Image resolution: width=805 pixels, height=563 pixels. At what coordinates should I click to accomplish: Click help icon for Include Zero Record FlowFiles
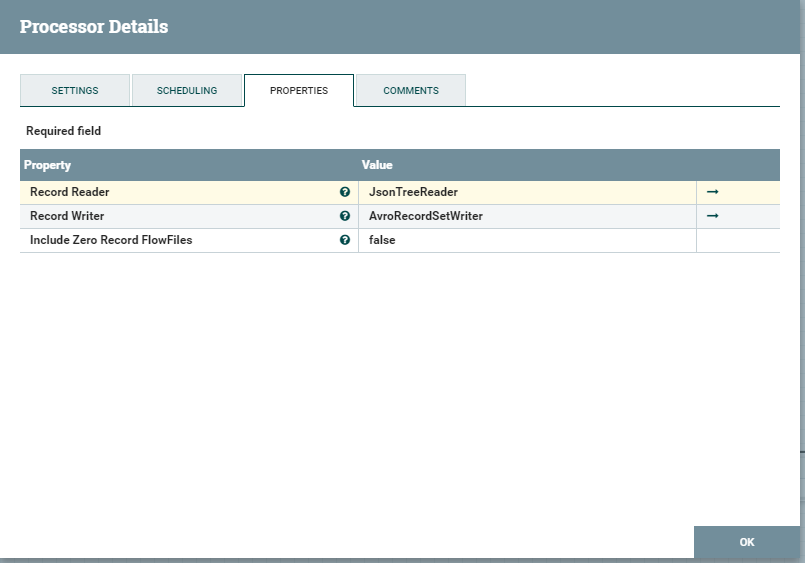point(345,240)
